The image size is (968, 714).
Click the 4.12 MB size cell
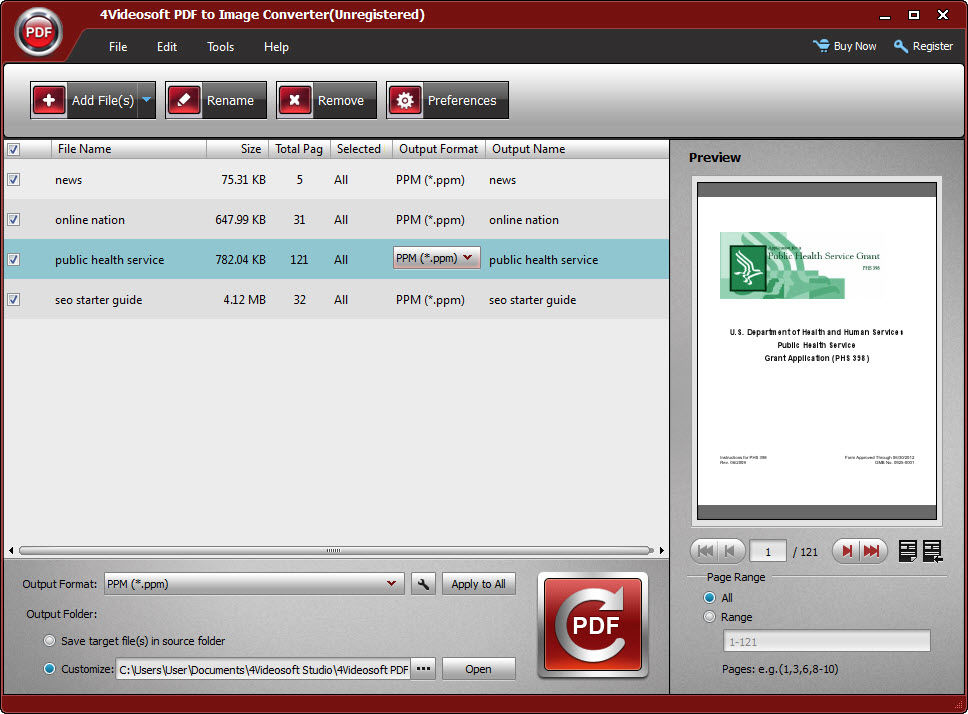point(244,300)
